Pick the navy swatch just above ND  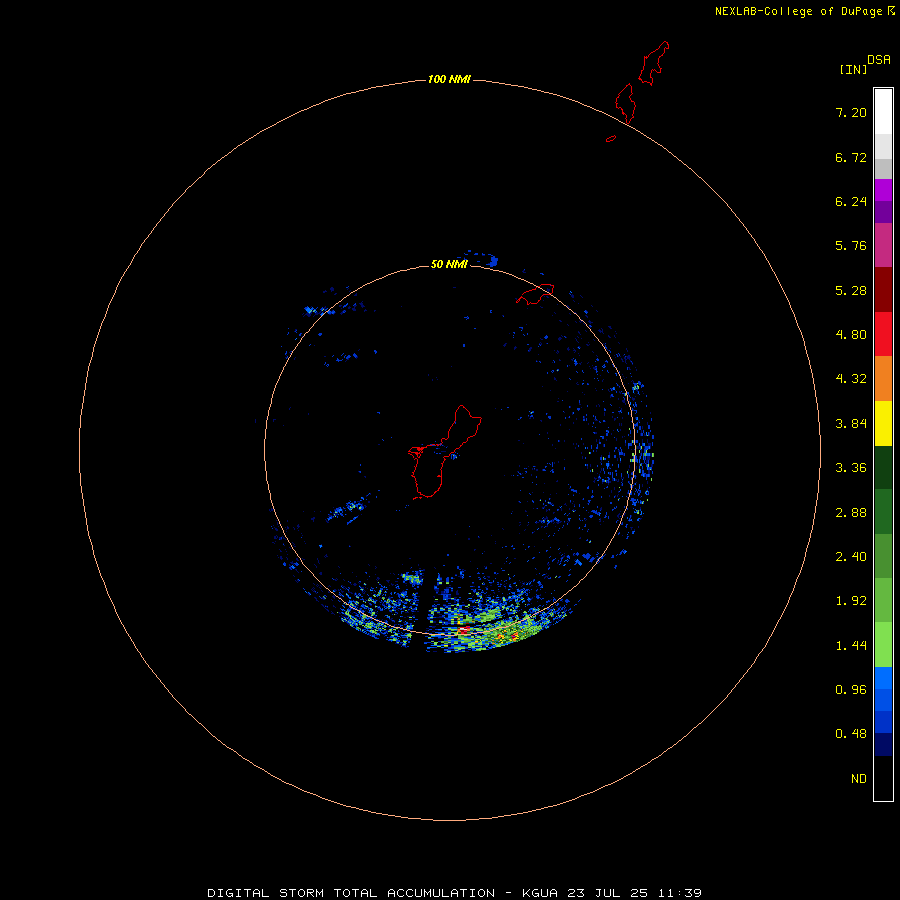point(883,744)
